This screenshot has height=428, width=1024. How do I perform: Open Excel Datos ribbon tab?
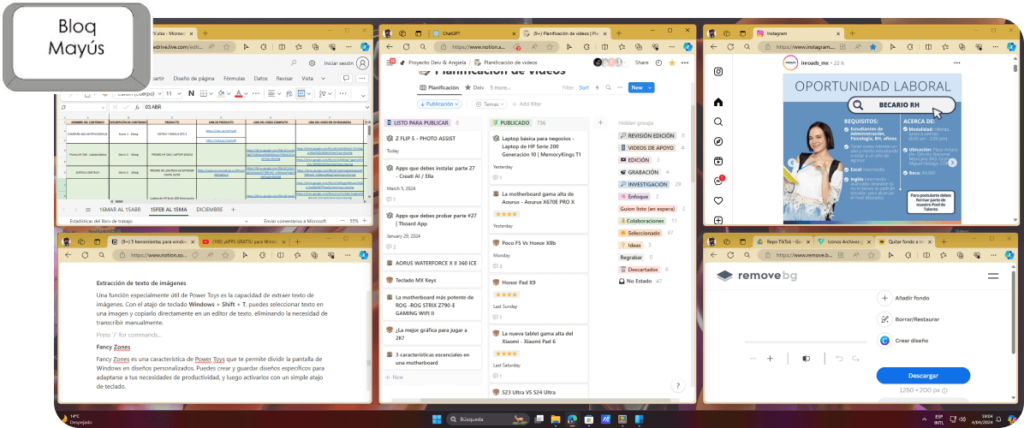coord(261,78)
